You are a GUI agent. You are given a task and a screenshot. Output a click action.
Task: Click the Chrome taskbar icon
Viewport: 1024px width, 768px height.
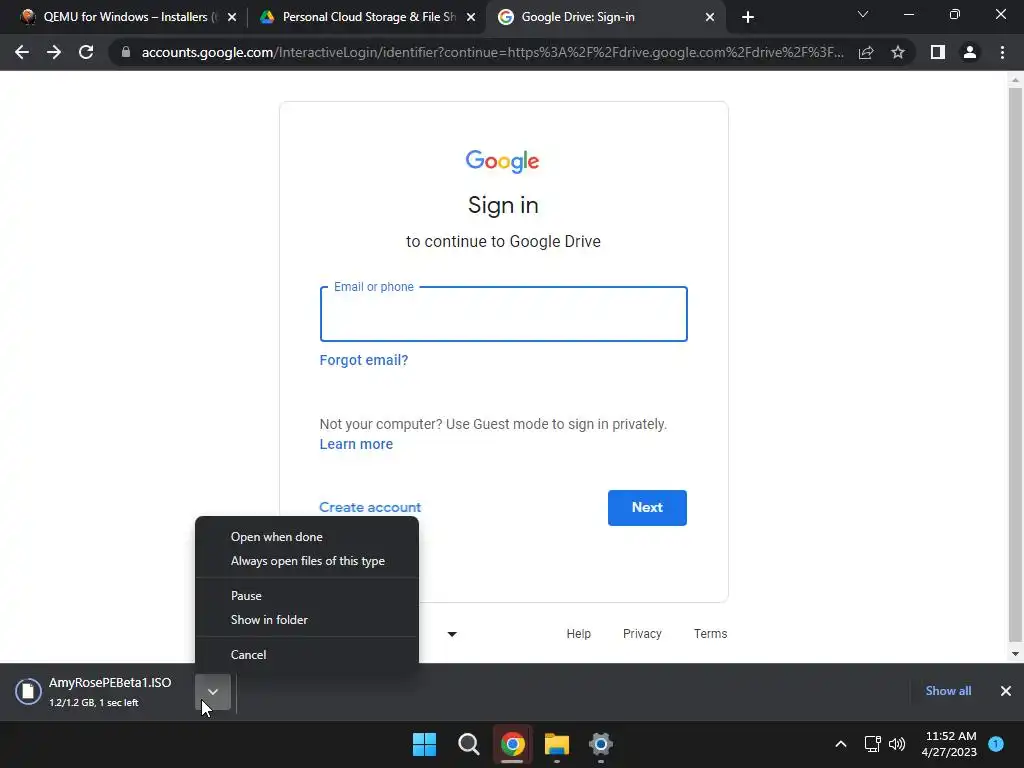point(513,744)
